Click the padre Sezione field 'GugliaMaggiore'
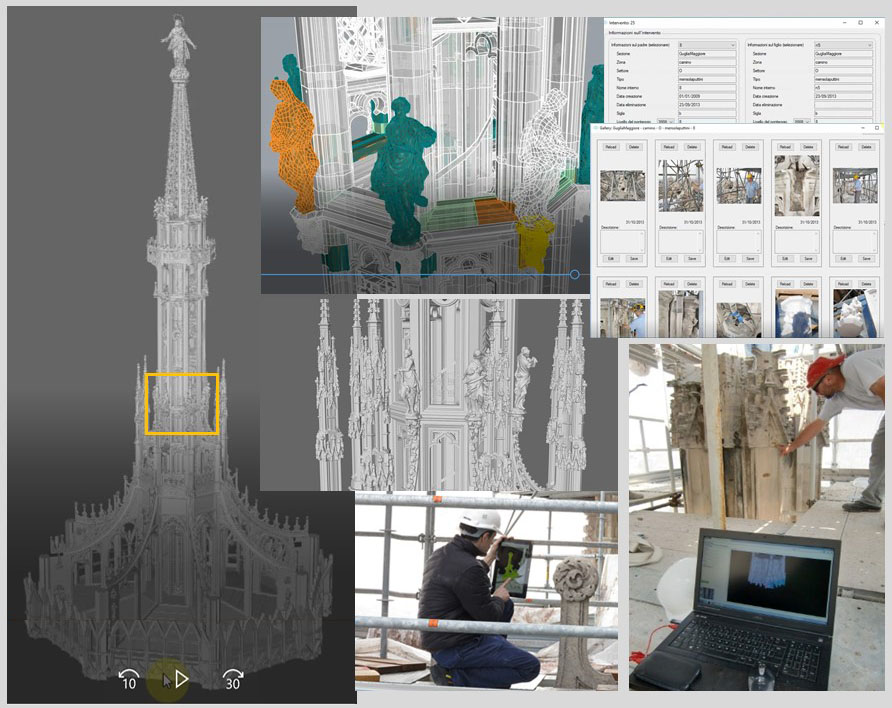The width and height of the screenshot is (892, 708). pos(707,53)
